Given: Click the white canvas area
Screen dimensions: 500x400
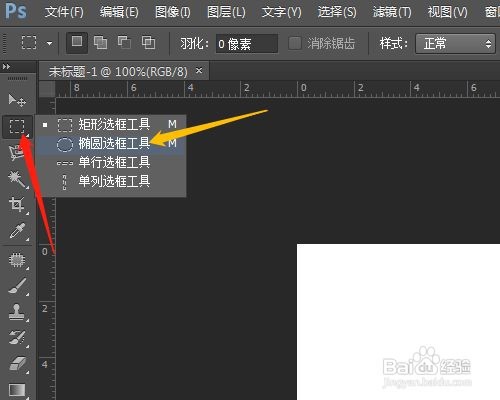Looking at the screenshot, I should [x=398, y=322].
